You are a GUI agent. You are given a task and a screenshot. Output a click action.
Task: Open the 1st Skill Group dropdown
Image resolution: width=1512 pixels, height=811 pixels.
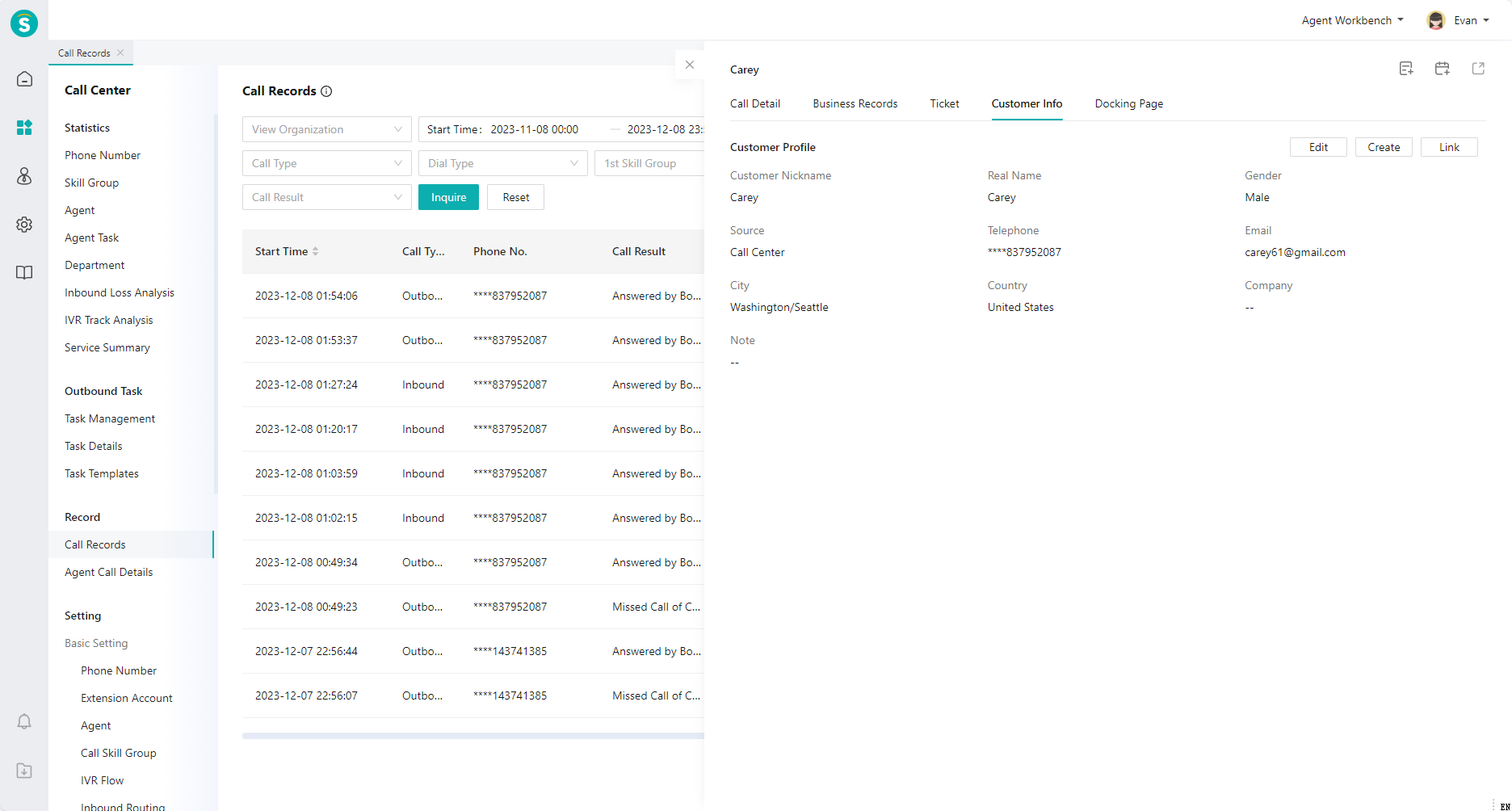pos(649,163)
